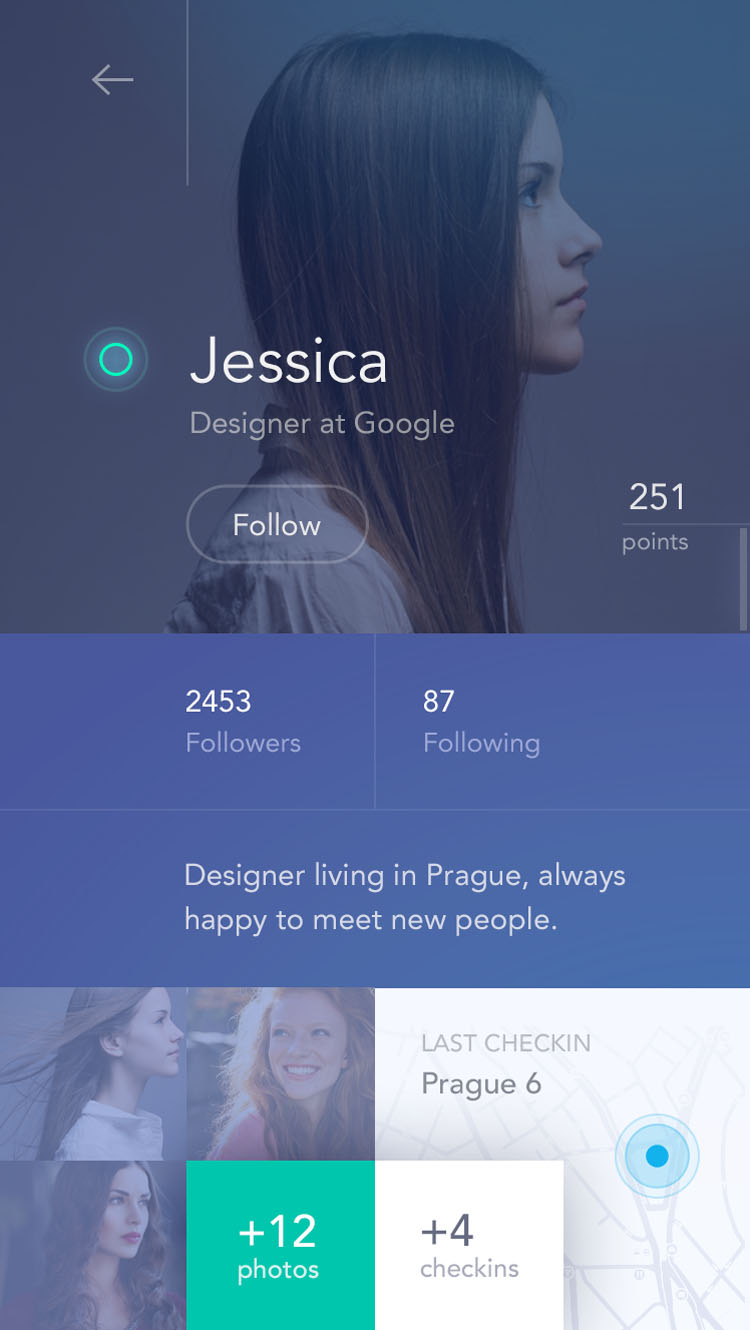This screenshot has height=1330, width=750.
Task: Tap the Prague 6 location label
Action: pyautogui.click(x=481, y=1084)
